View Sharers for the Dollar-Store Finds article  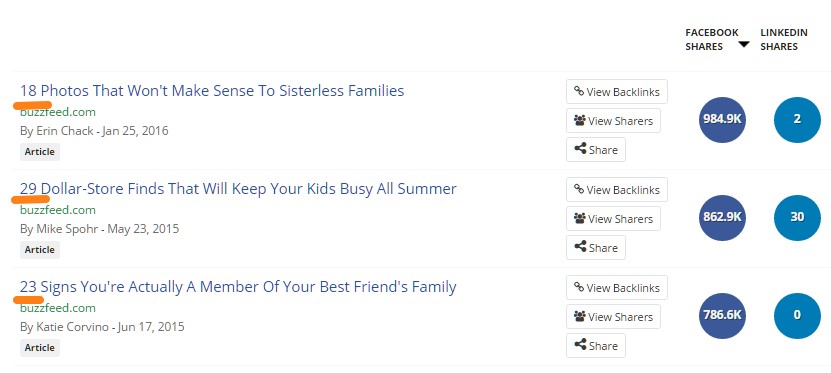click(613, 219)
